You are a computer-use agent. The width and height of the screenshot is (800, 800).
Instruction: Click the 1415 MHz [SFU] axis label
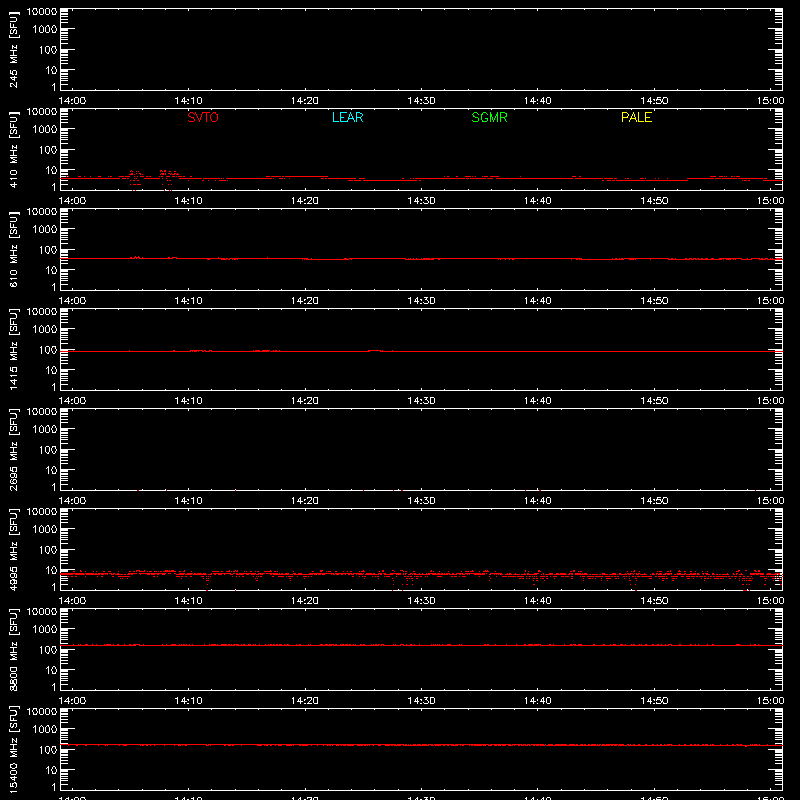click(13, 349)
